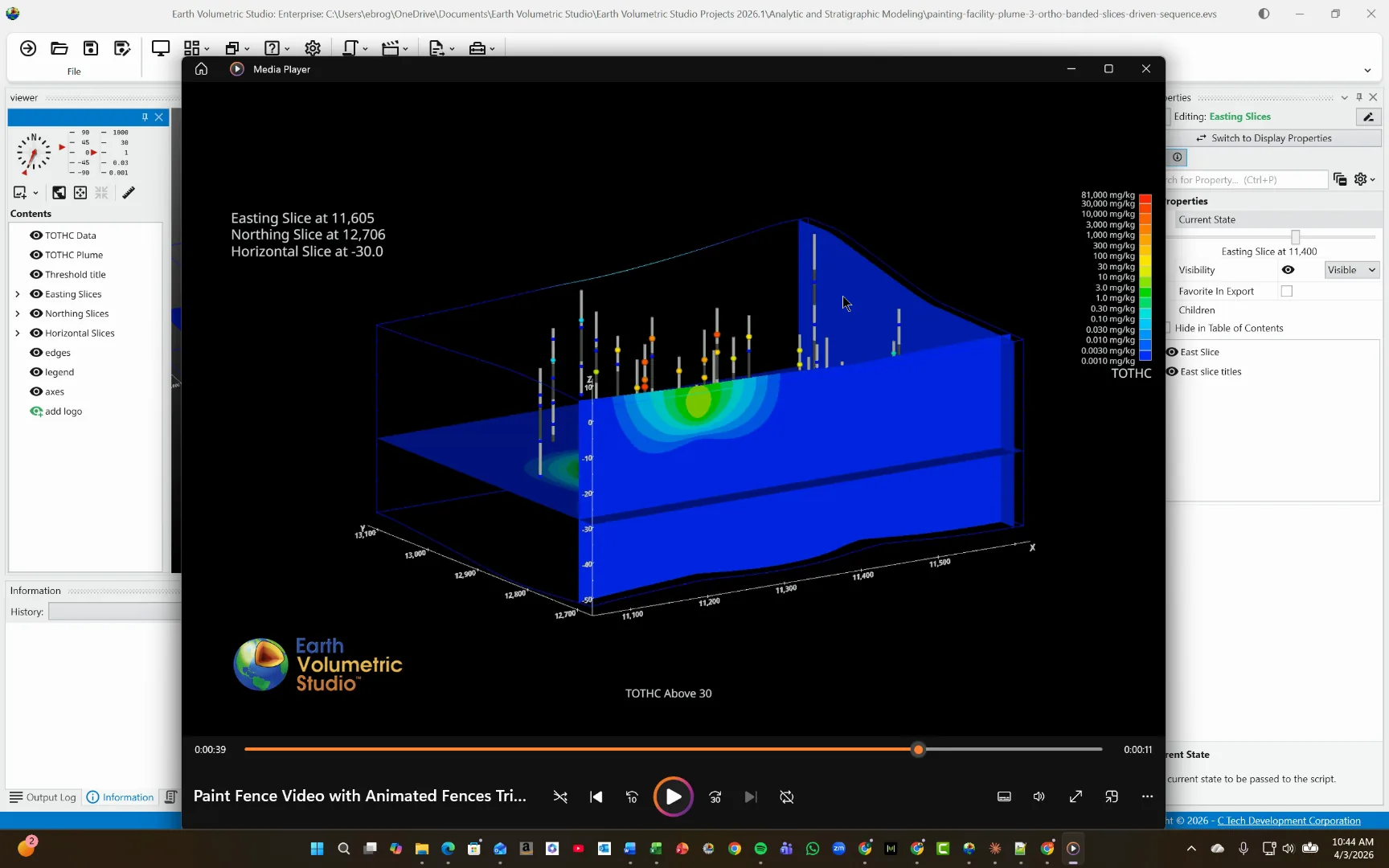Go to previous track in Media Player

(596, 796)
